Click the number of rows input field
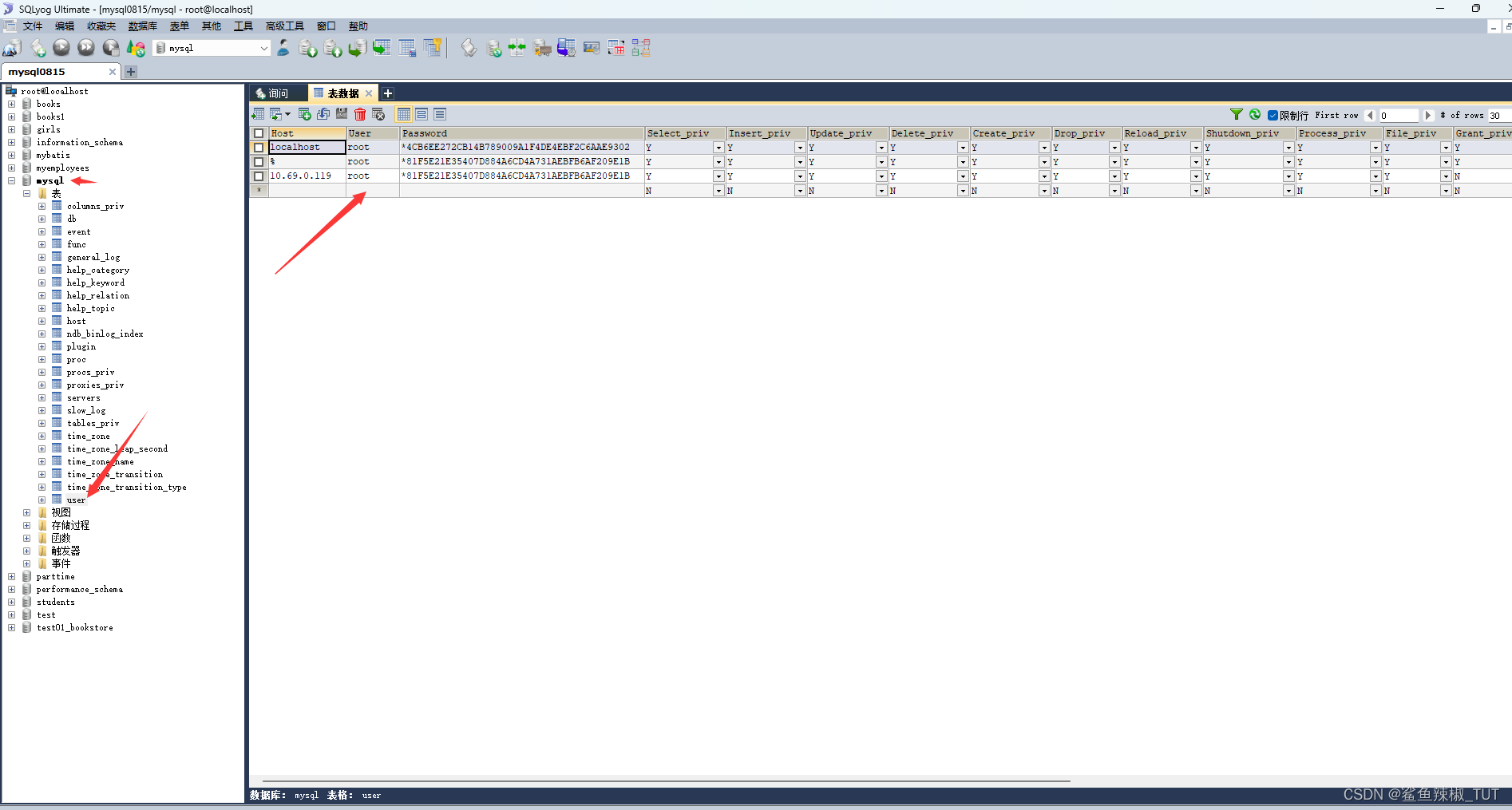Screen dimensions: 1512x810 coord(1498,115)
